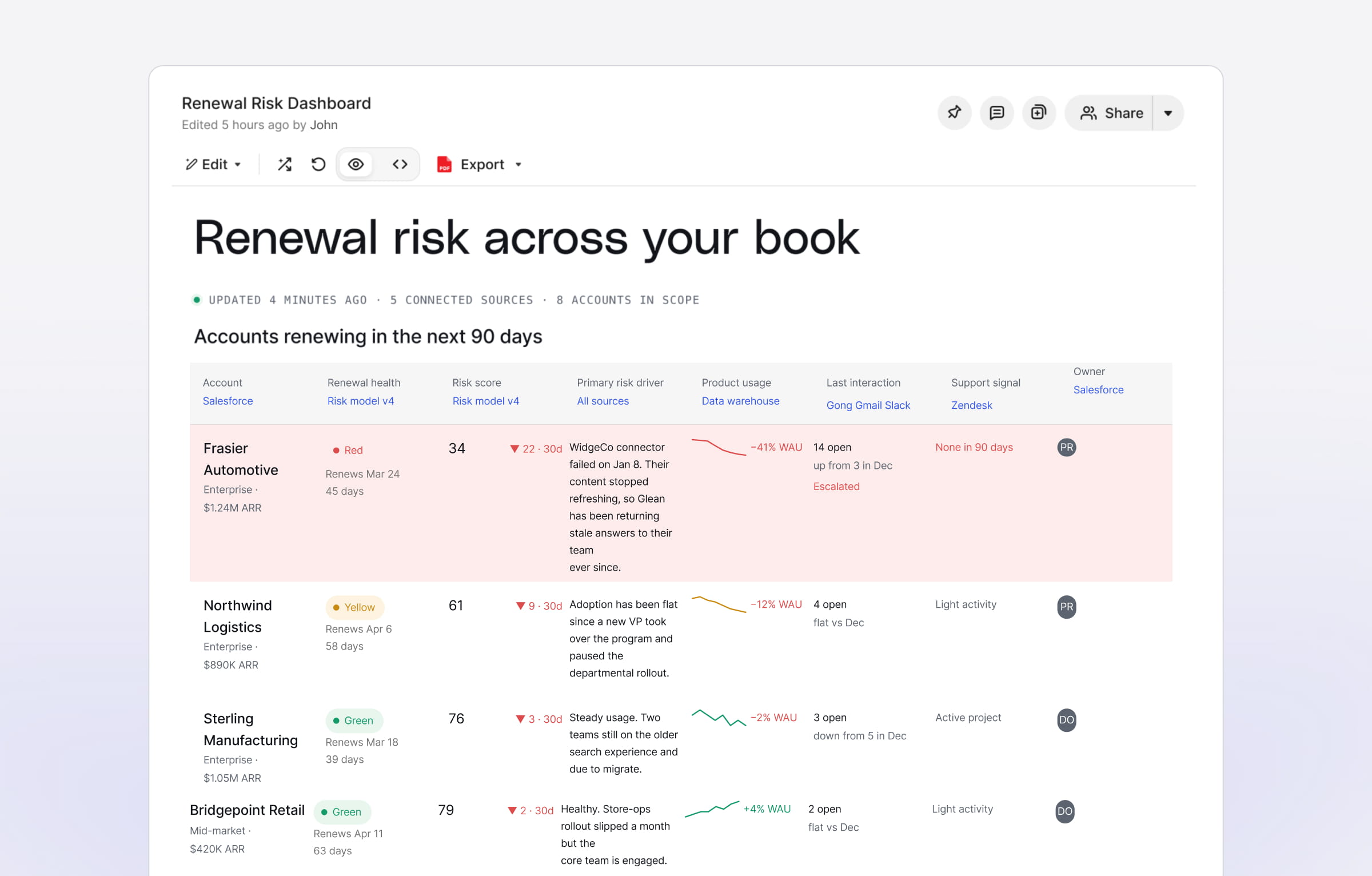
Task: Open Salesforce source under Owner column
Action: [x=1098, y=389]
